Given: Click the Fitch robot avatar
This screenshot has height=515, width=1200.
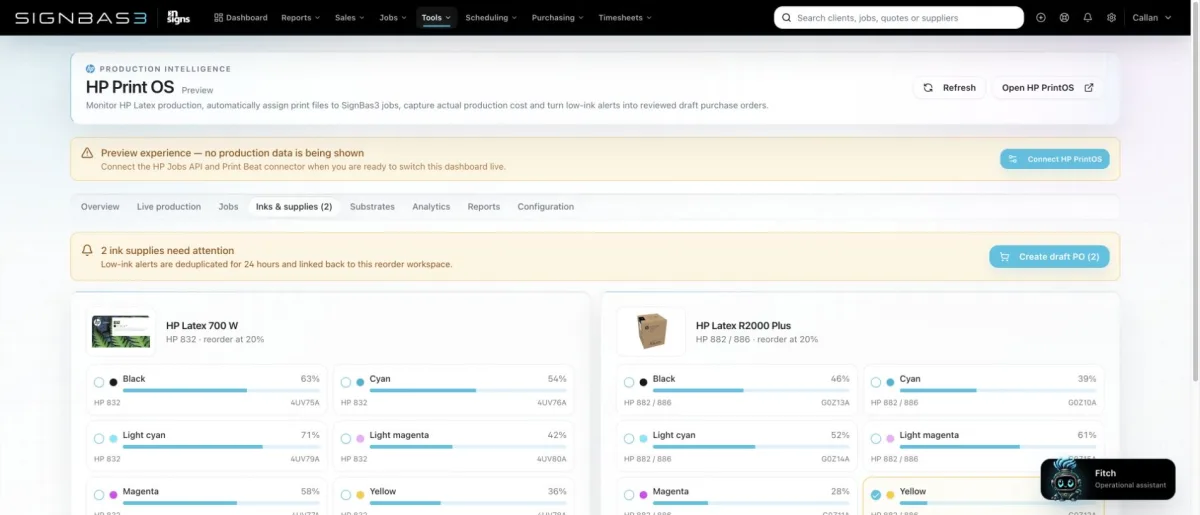Looking at the screenshot, I should pyautogui.click(x=1066, y=480).
